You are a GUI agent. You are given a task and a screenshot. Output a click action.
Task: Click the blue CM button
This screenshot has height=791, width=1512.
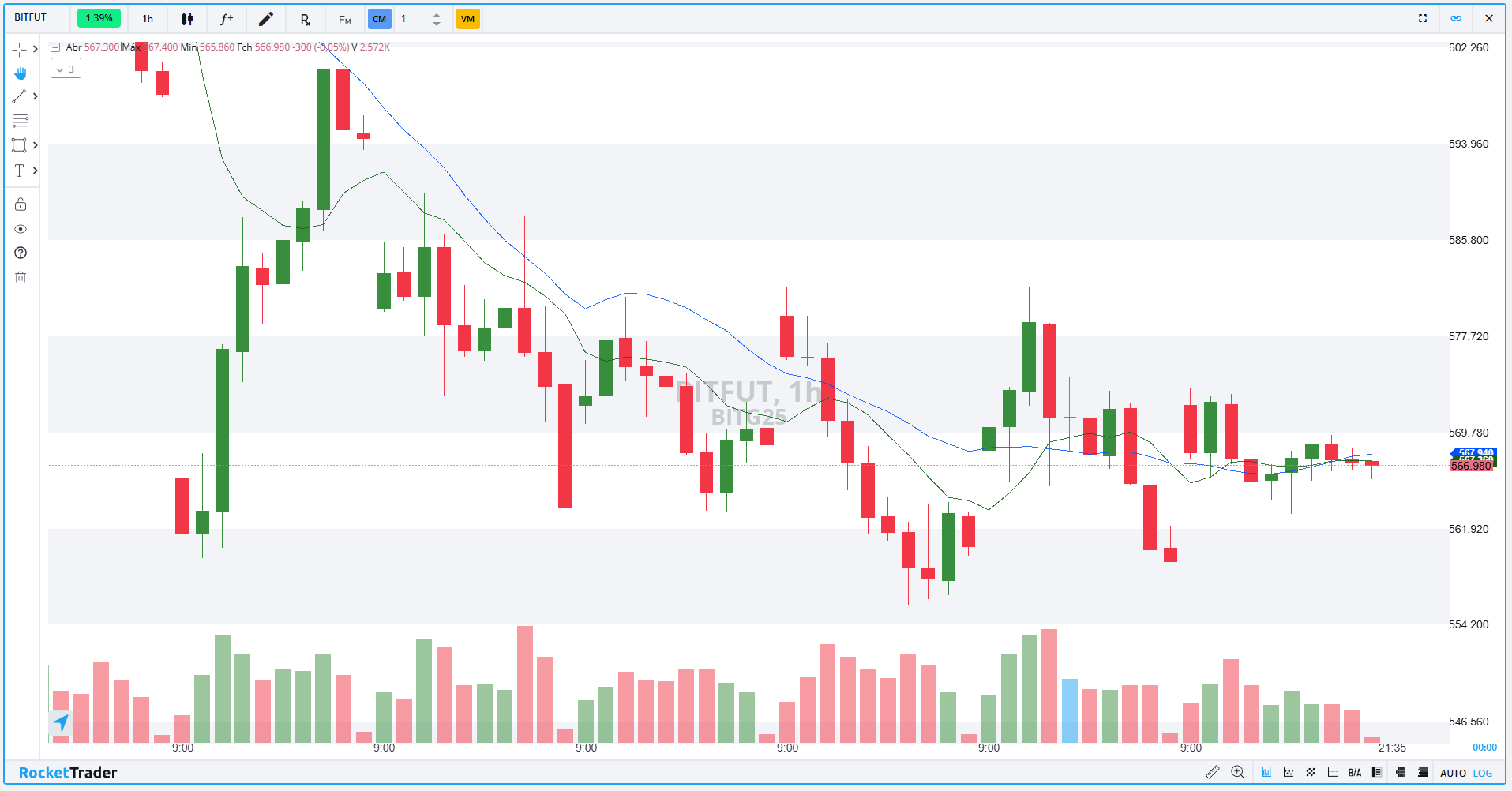(379, 19)
